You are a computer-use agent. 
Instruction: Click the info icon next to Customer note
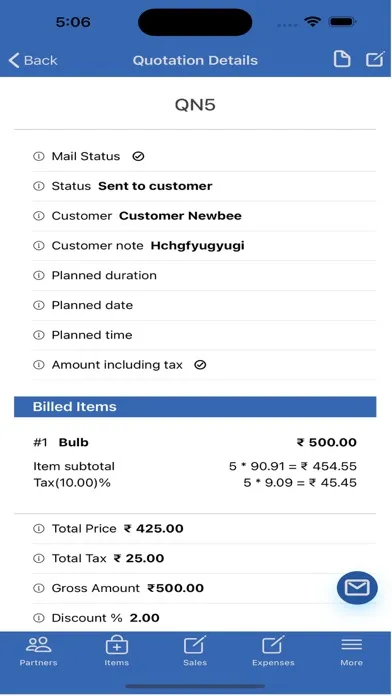39,245
